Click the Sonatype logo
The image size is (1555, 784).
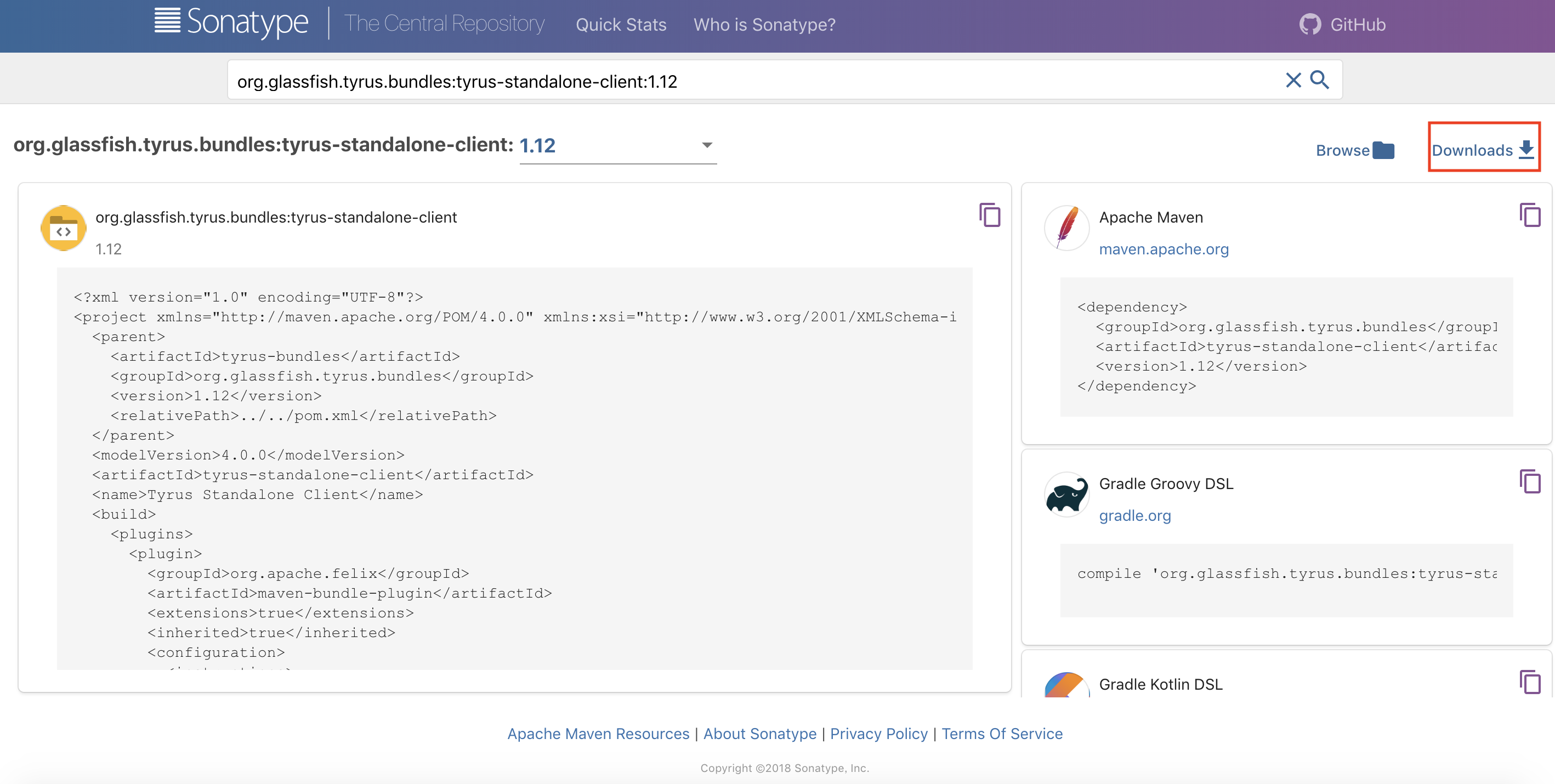point(231,22)
